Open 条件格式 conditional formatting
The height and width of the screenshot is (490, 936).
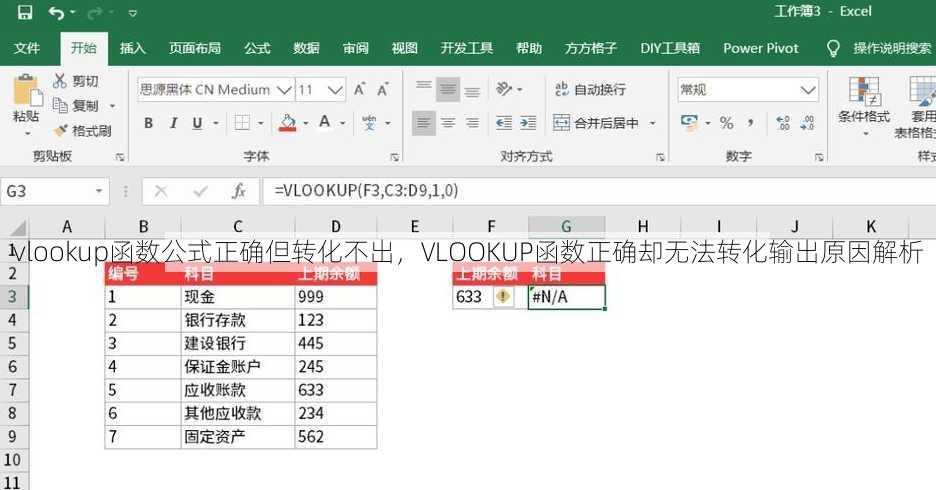point(864,105)
